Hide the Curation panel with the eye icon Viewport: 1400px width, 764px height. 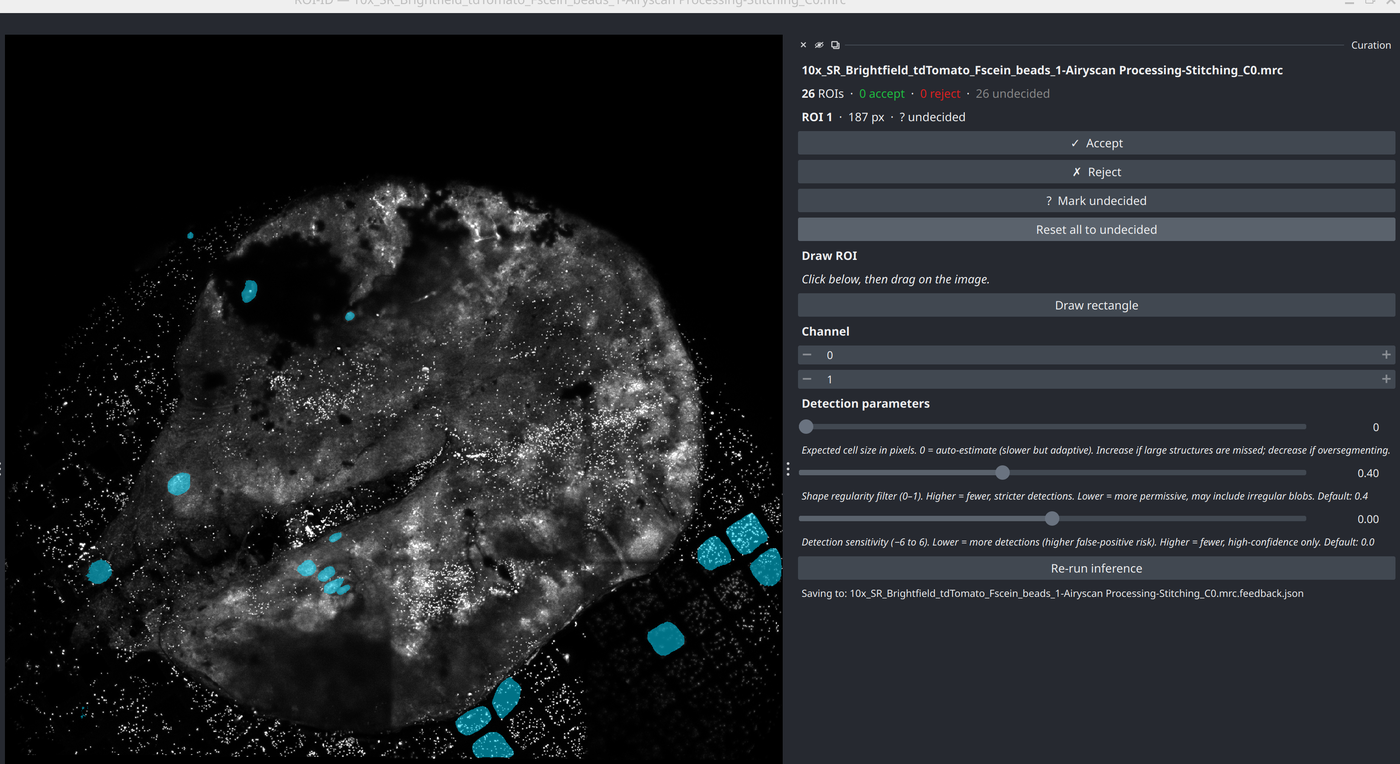click(819, 45)
